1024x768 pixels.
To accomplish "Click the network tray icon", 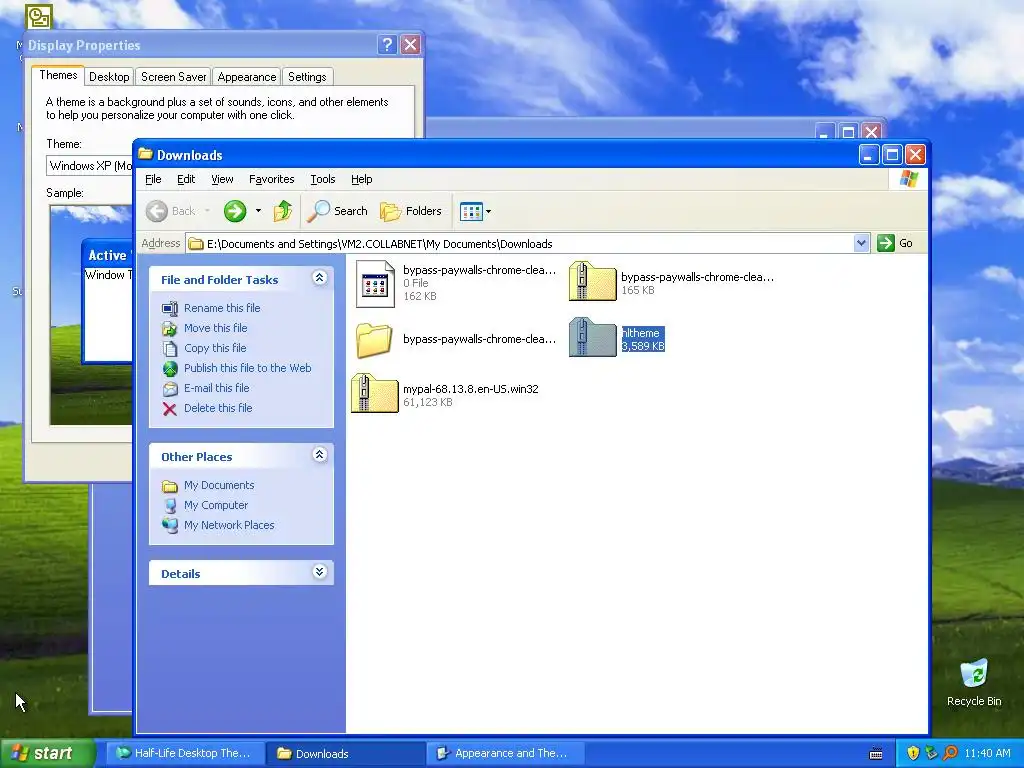I will pyautogui.click(x=931, y=753).
